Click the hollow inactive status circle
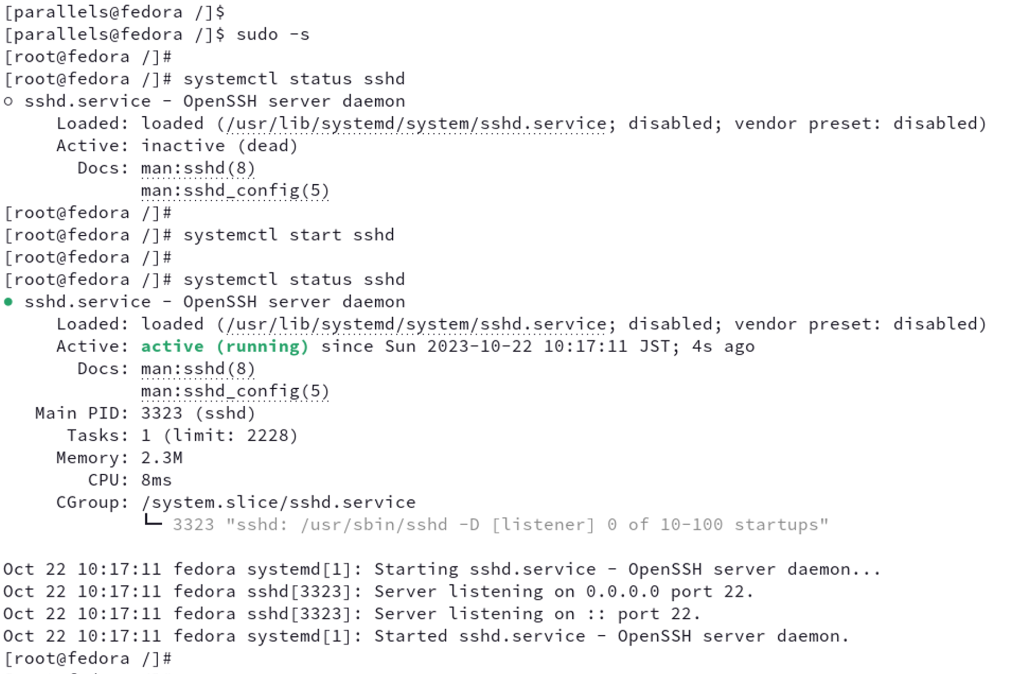The image size is (1014, 675). (8, 102)
